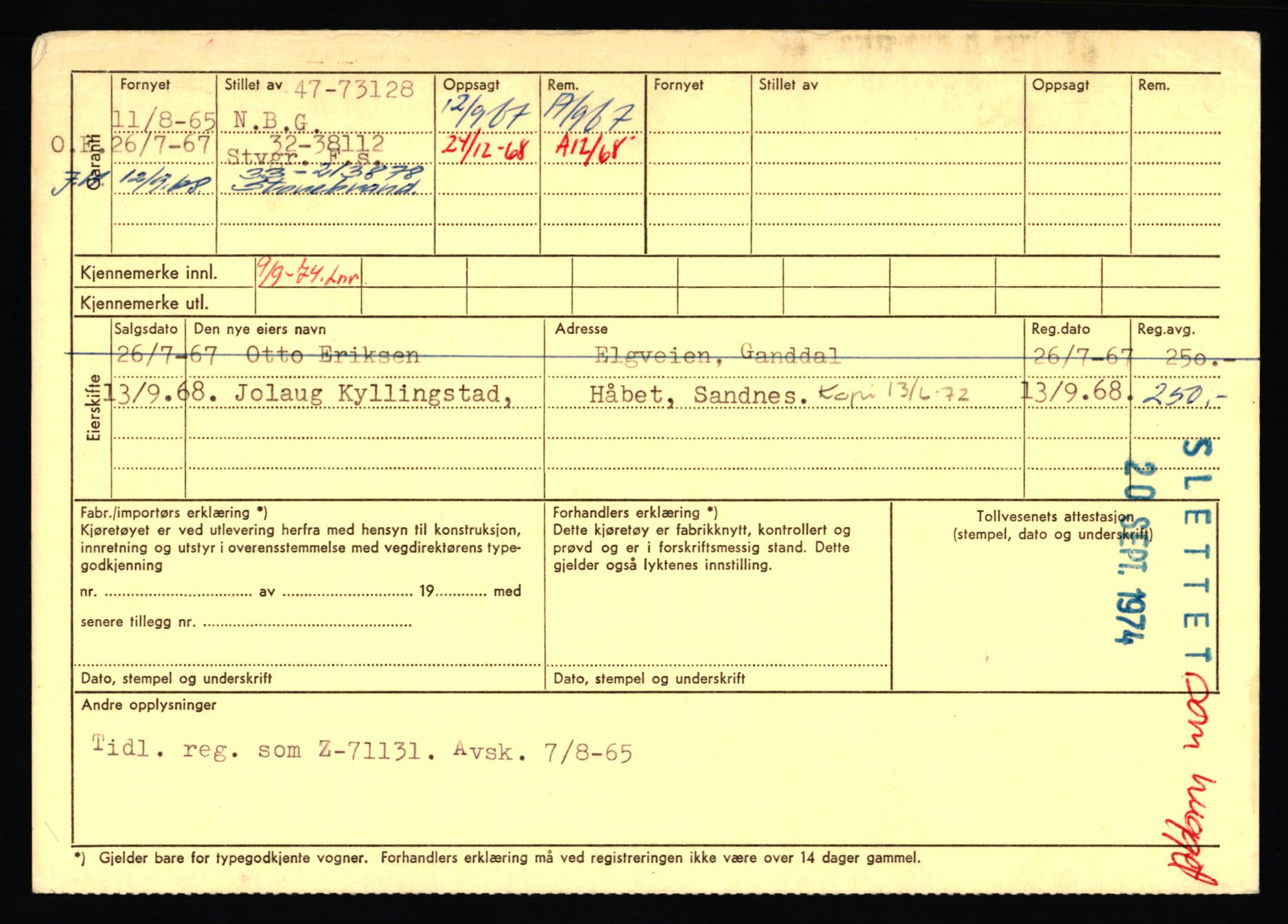
Task: Select the Forhandlers erklæring heading
Action: pos(635,513)
